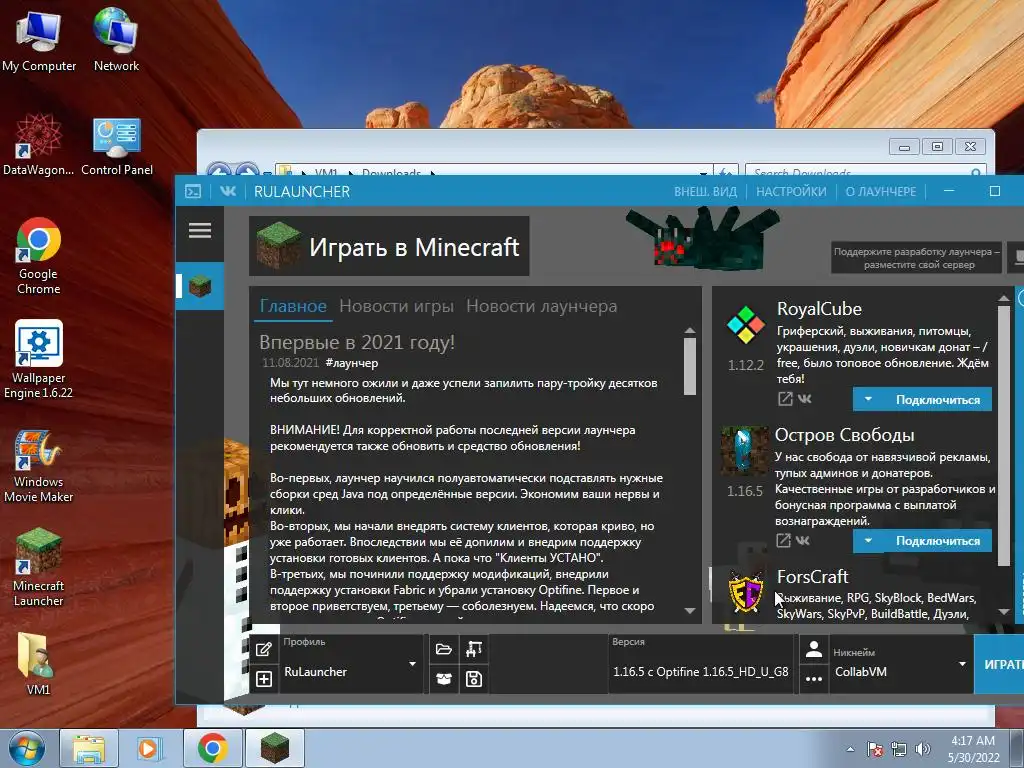Open the game folder icon
The width and height of the screenshot is (1024, 768).
pos(444,648)
